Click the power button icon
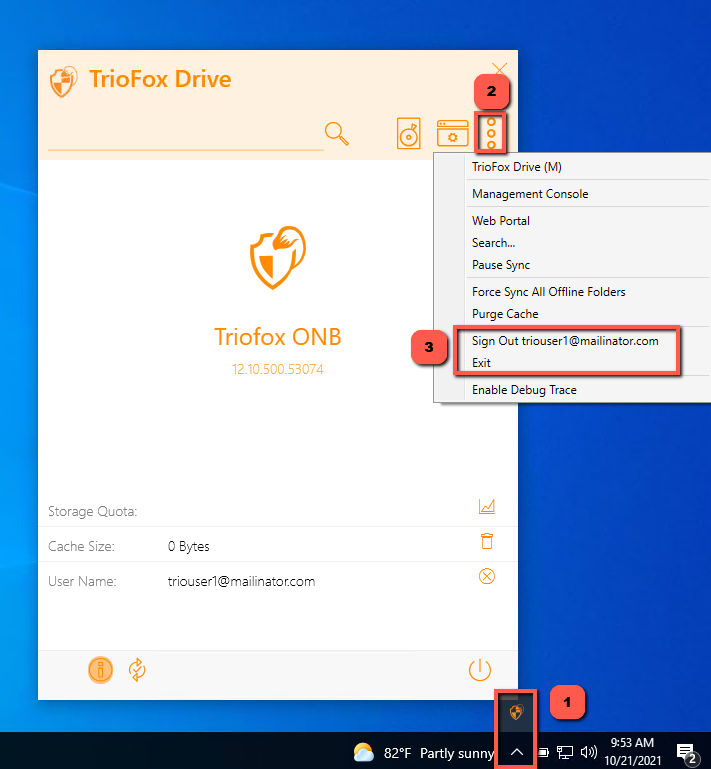711x769 pixels. pyautogui.click(x=480, y=669)
